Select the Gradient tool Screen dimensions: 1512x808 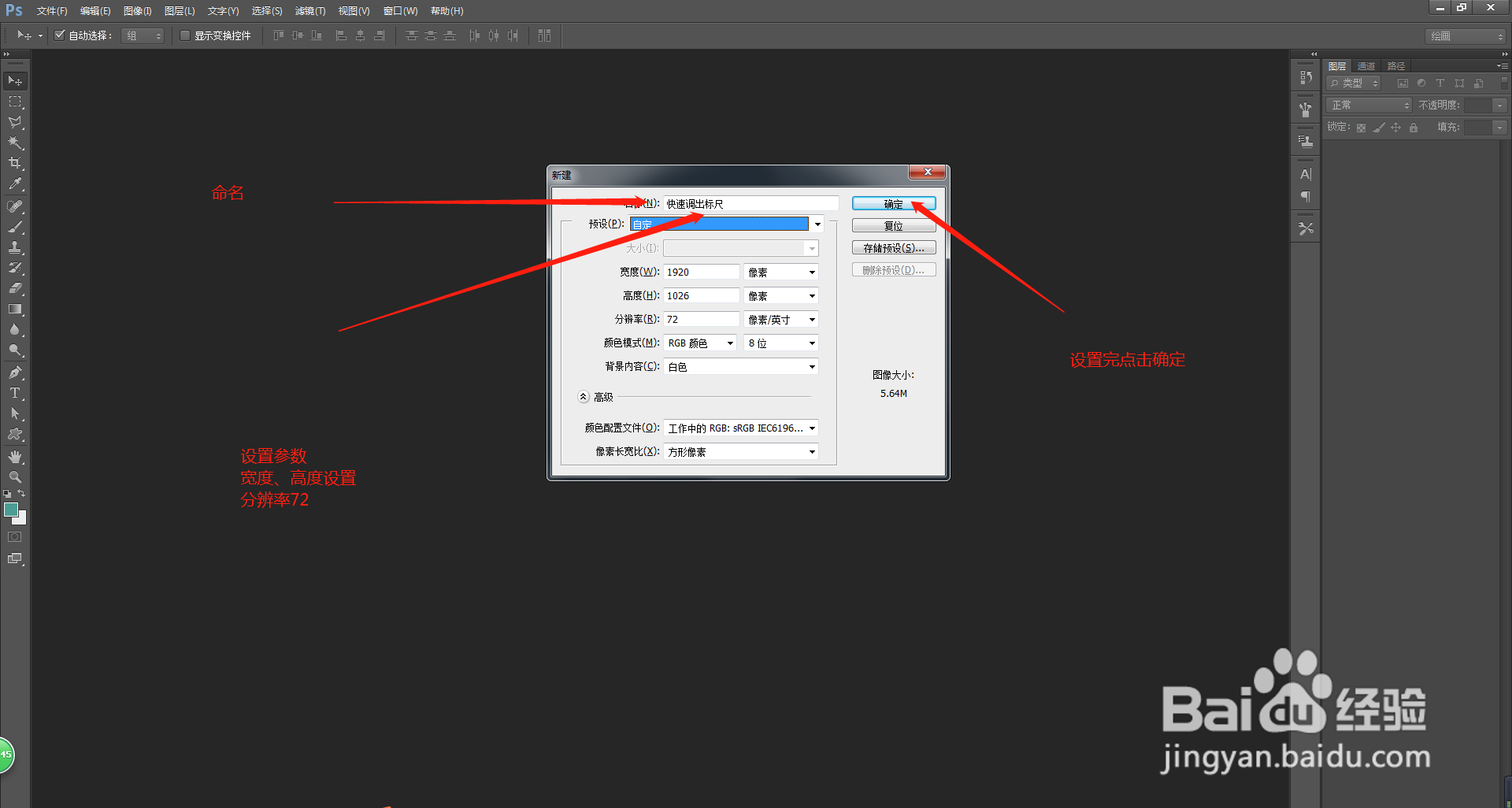(15, 309)
